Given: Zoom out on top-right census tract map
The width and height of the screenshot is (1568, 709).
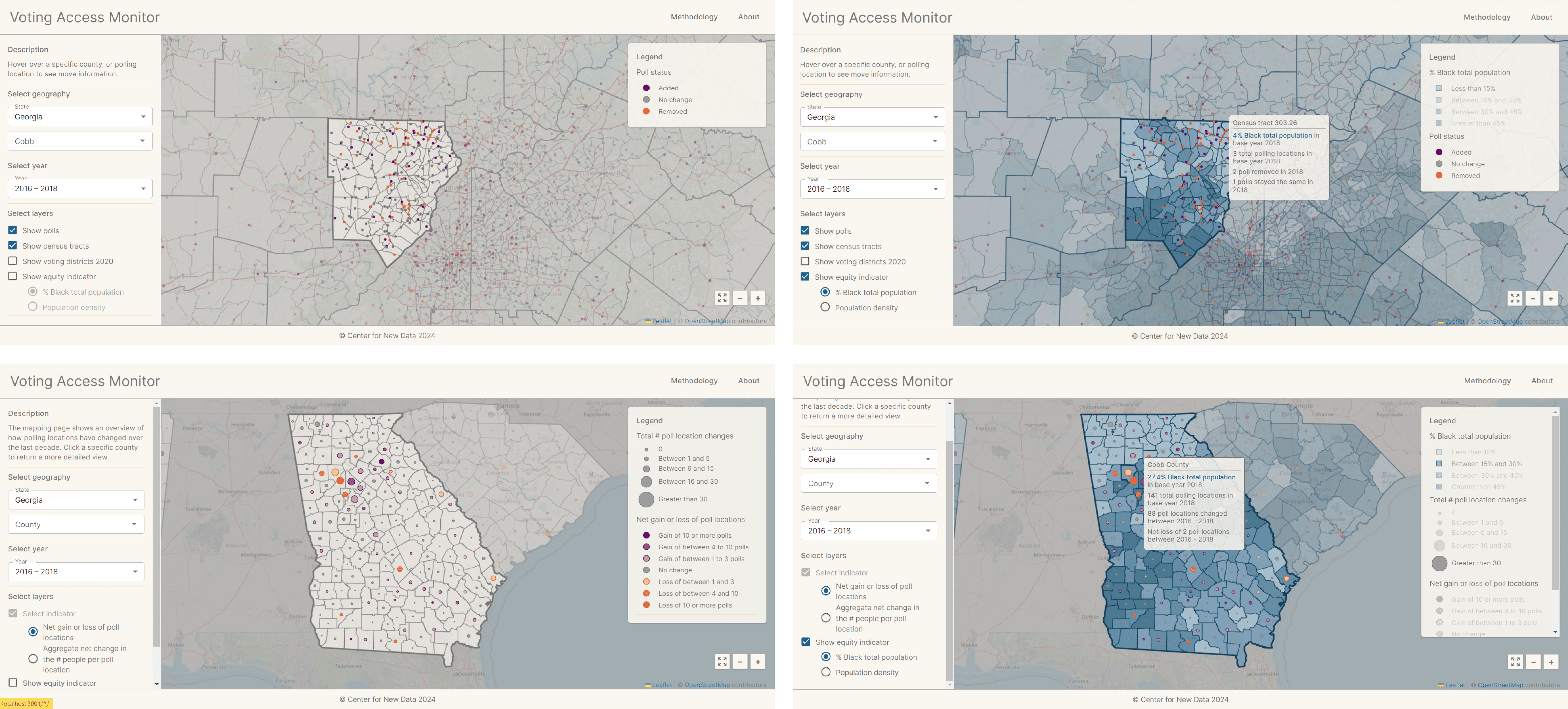Looking at the screenshot, I should [x=1533, y=298].
